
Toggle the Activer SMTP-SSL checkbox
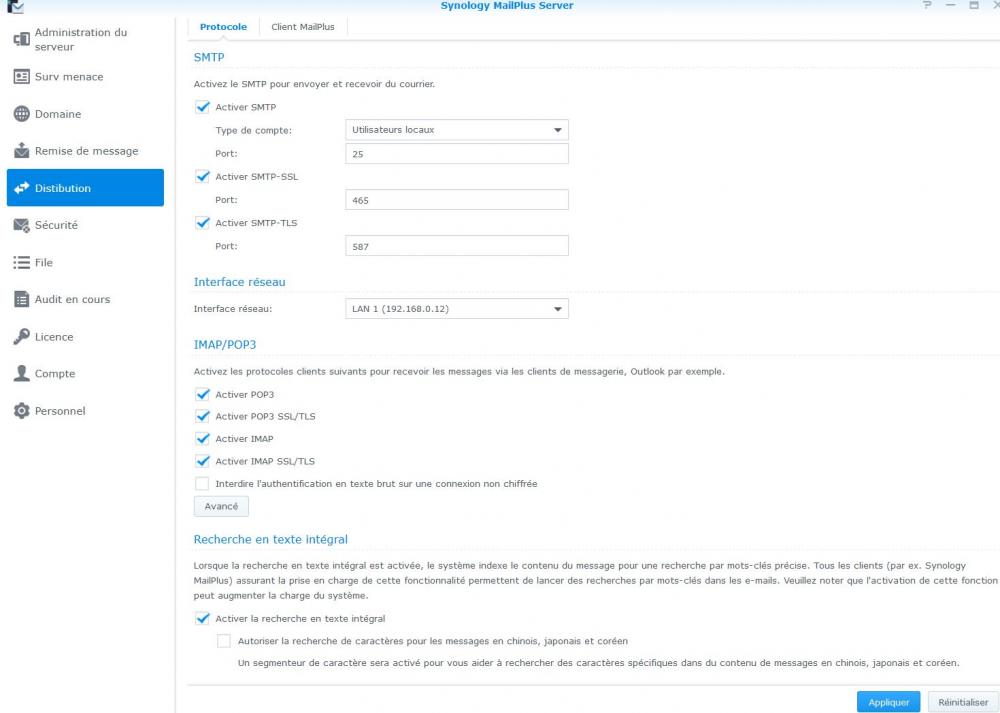(202, 177)
